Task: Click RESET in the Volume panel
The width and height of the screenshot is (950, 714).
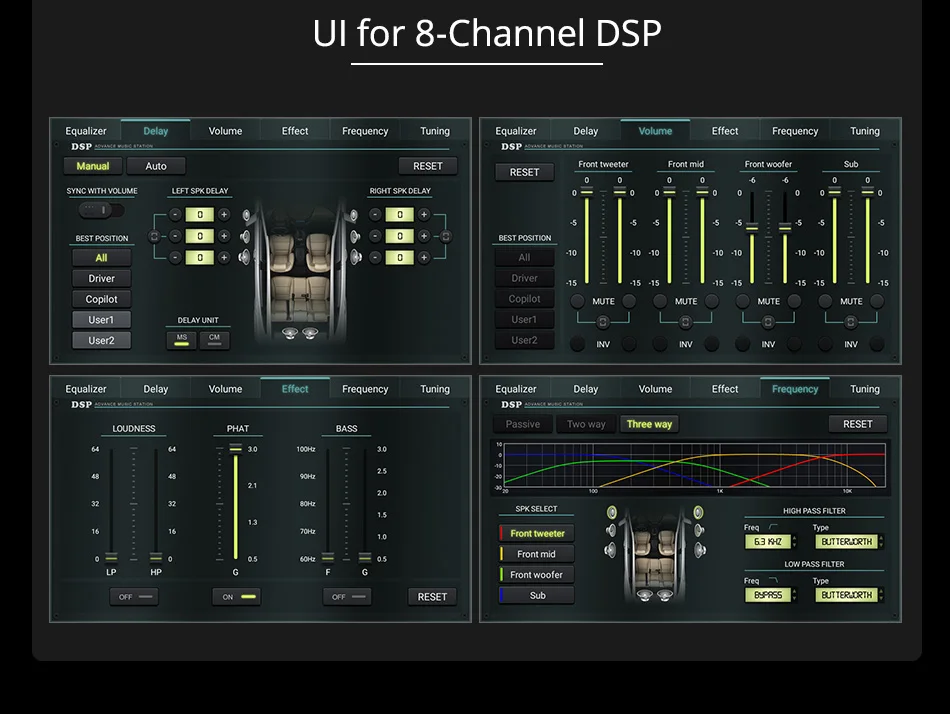Action: coord(524,172)
